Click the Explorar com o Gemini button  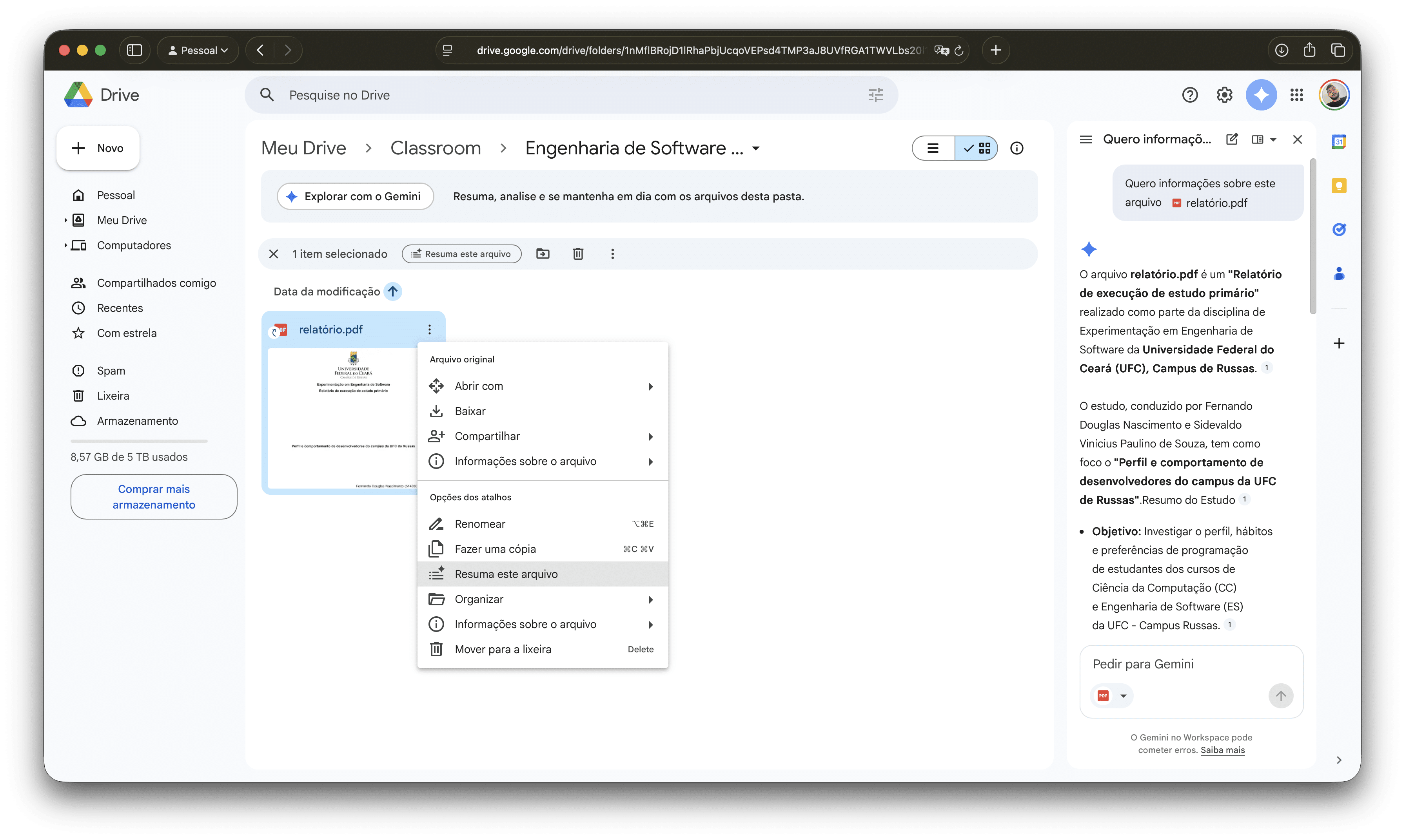pos(355,196)
